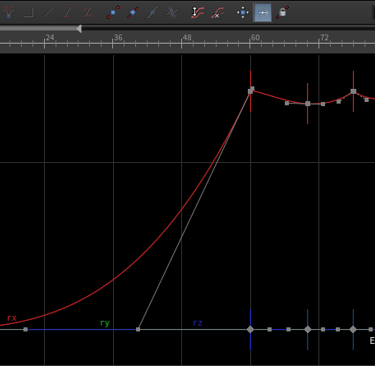Viewport: 375px width, 366px height.
Task: Toggle the highlighted horizontal snap icon
Action: click(x=262, y=13)
